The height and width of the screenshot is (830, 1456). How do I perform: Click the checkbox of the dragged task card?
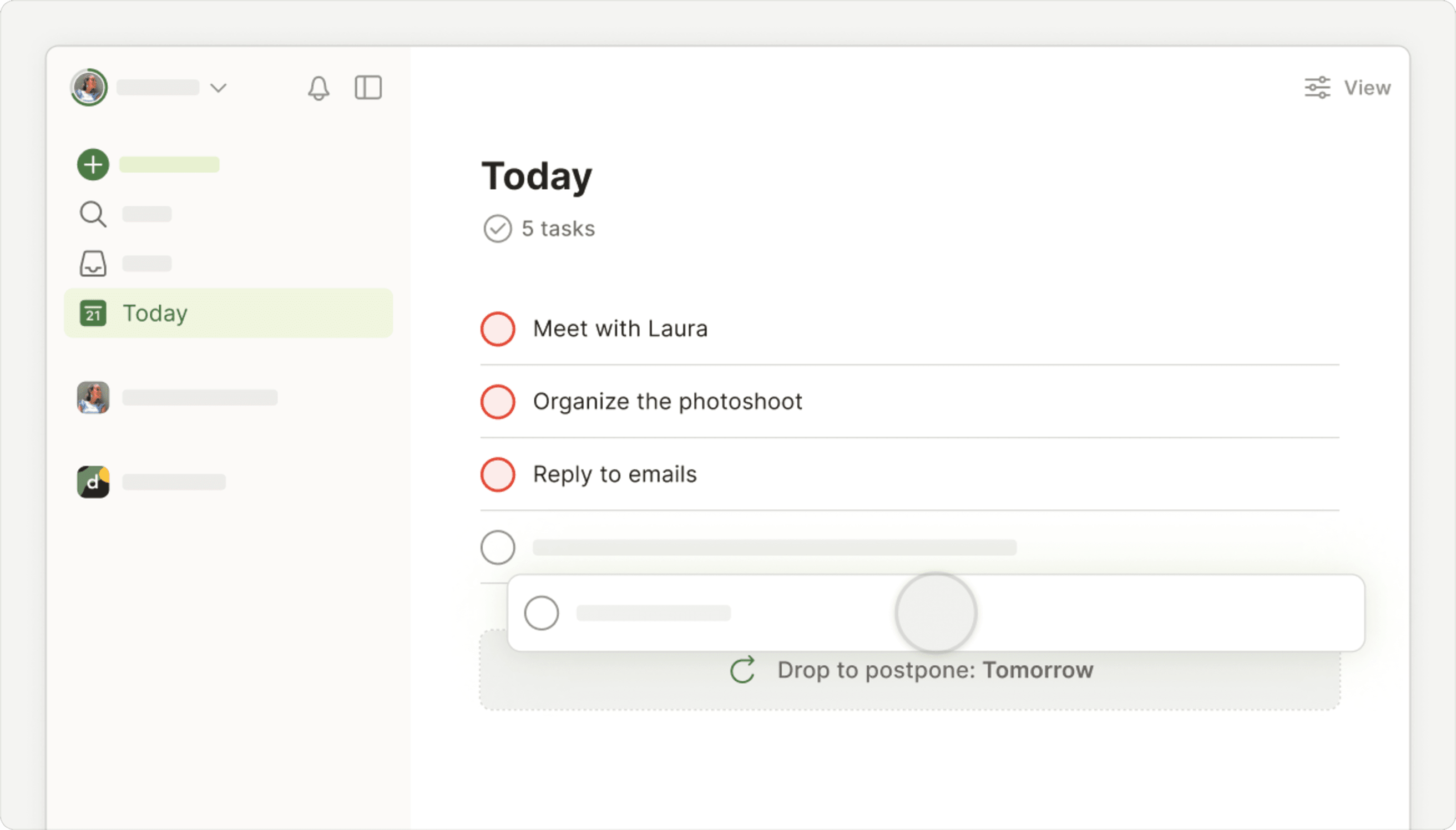[541, 614]
